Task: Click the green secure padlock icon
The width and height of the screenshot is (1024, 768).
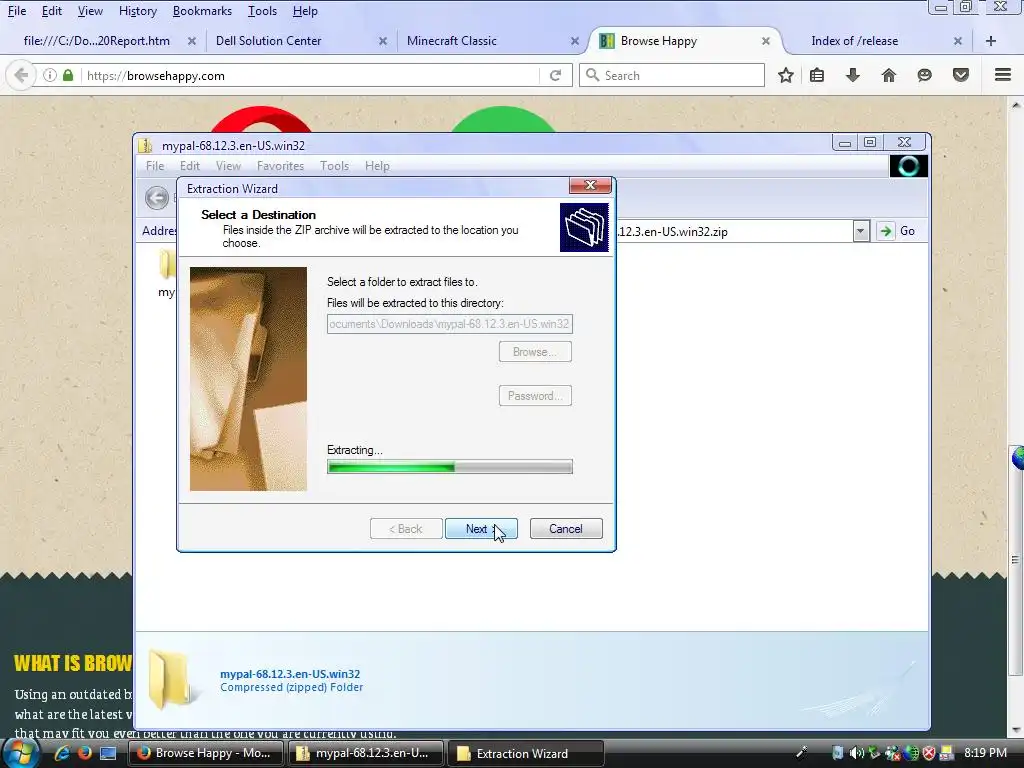Action: [68, 75]
